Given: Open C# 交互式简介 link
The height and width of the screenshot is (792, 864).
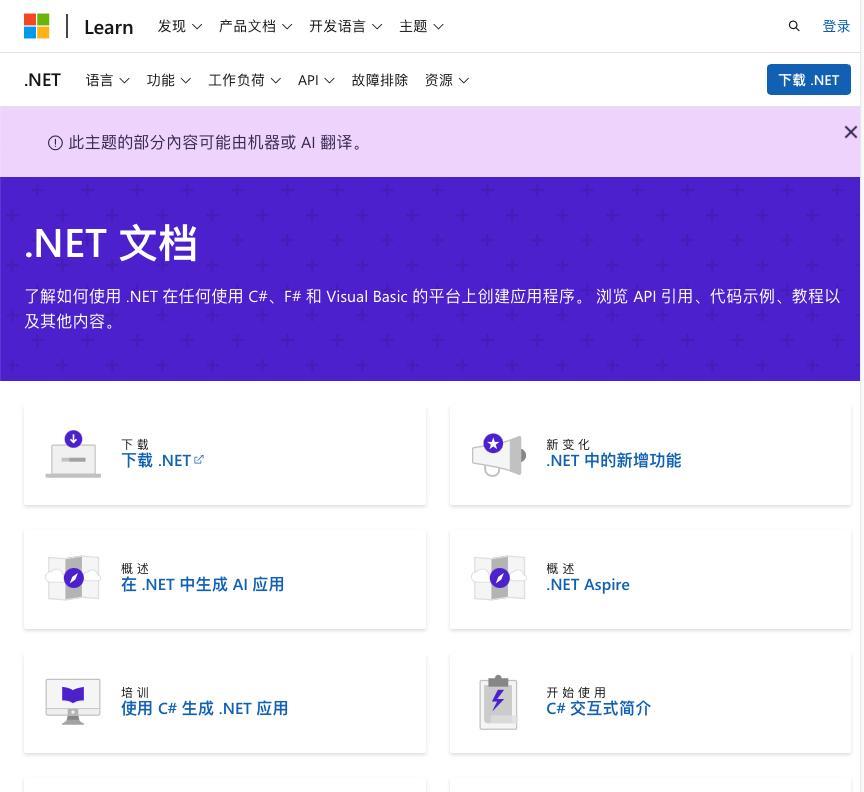Looking at the screenshot, I should (598, 708).
